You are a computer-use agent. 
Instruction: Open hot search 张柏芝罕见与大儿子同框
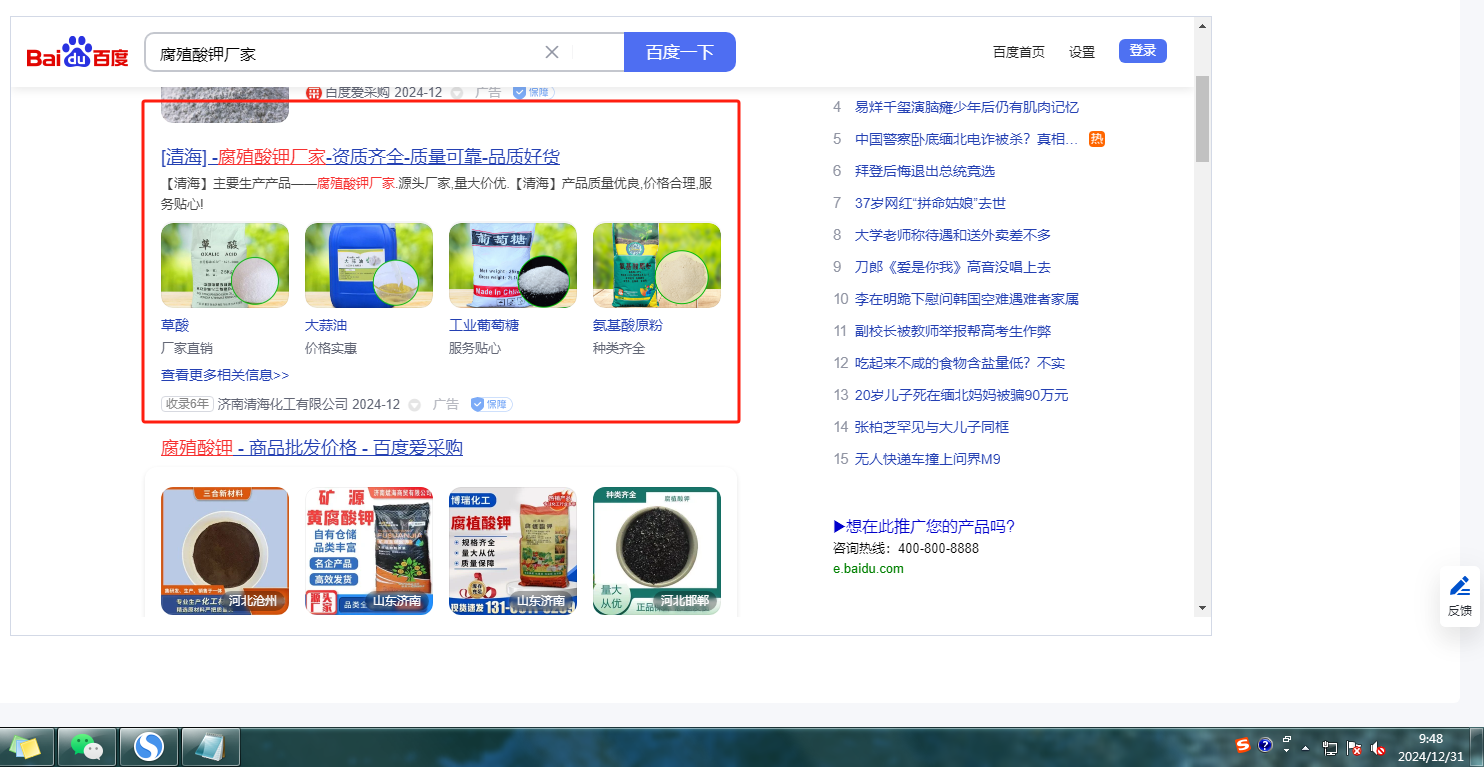(x=932, y=427)
